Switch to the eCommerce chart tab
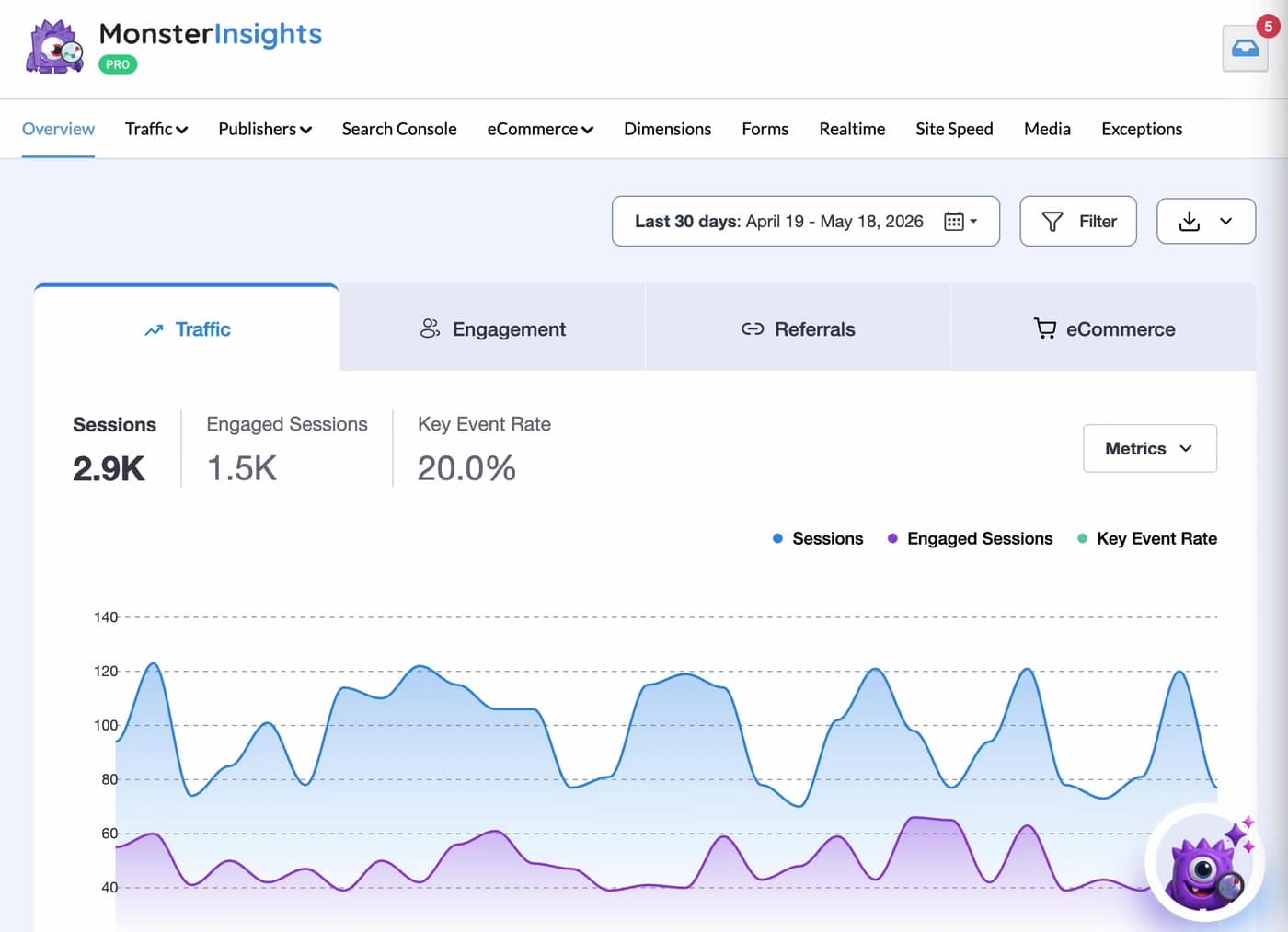Image resolution: width=1288 pixels, height=932 pixels. (1104, 328)
